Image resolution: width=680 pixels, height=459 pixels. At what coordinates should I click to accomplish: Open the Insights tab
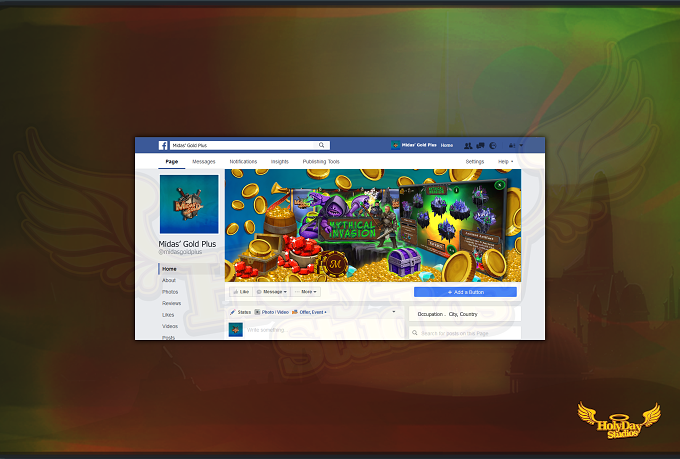280,161
